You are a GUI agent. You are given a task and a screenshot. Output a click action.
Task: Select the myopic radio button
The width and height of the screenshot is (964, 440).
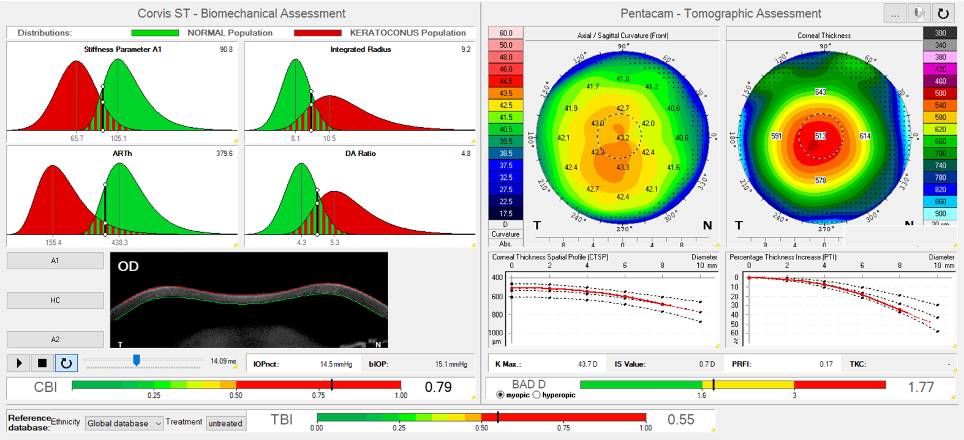click(501, 395)
